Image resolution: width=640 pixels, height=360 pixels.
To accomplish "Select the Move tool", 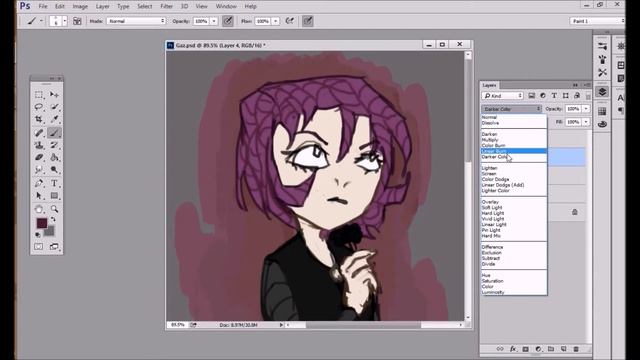I will coord(54,95).
